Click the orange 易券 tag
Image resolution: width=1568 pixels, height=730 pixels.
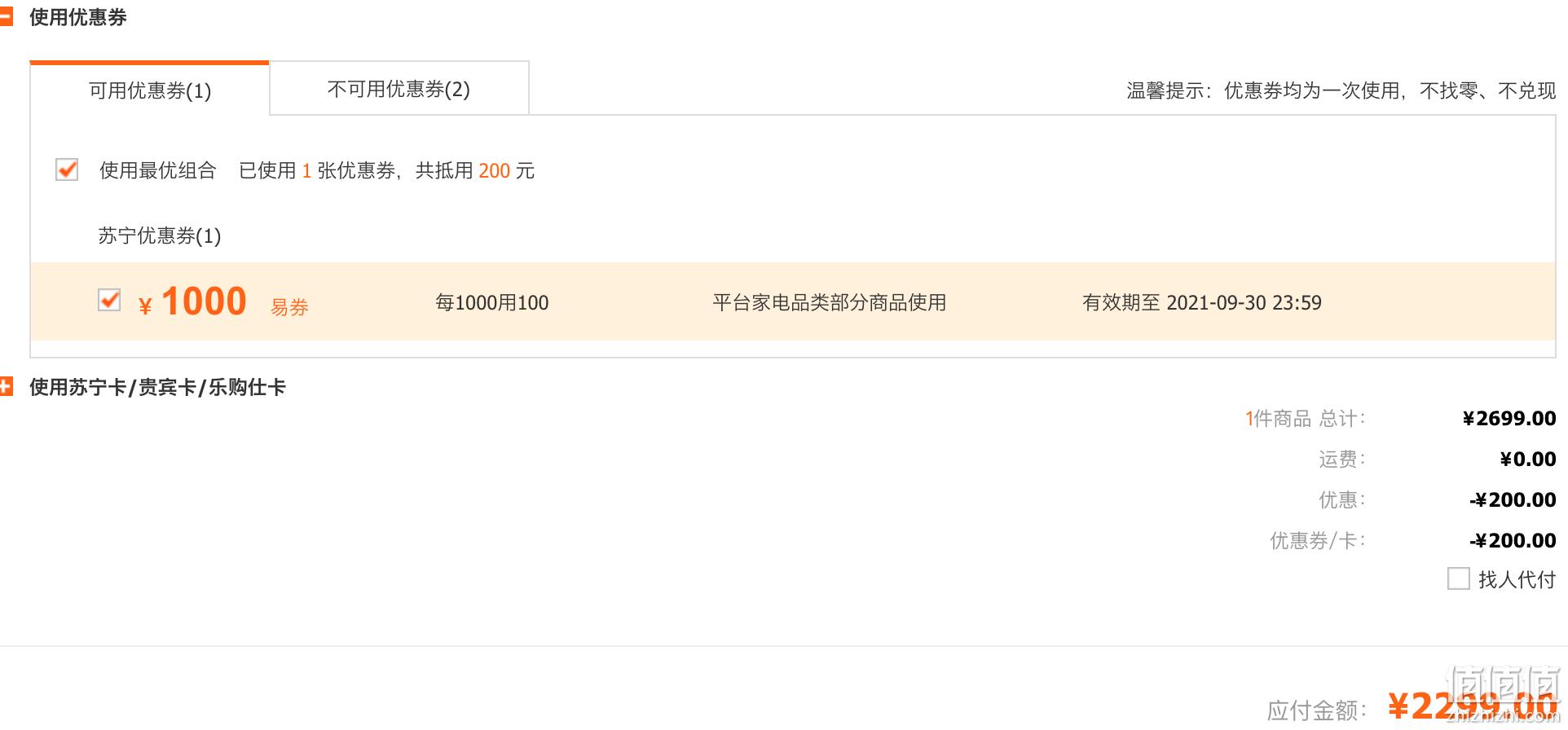click(289, 307)
